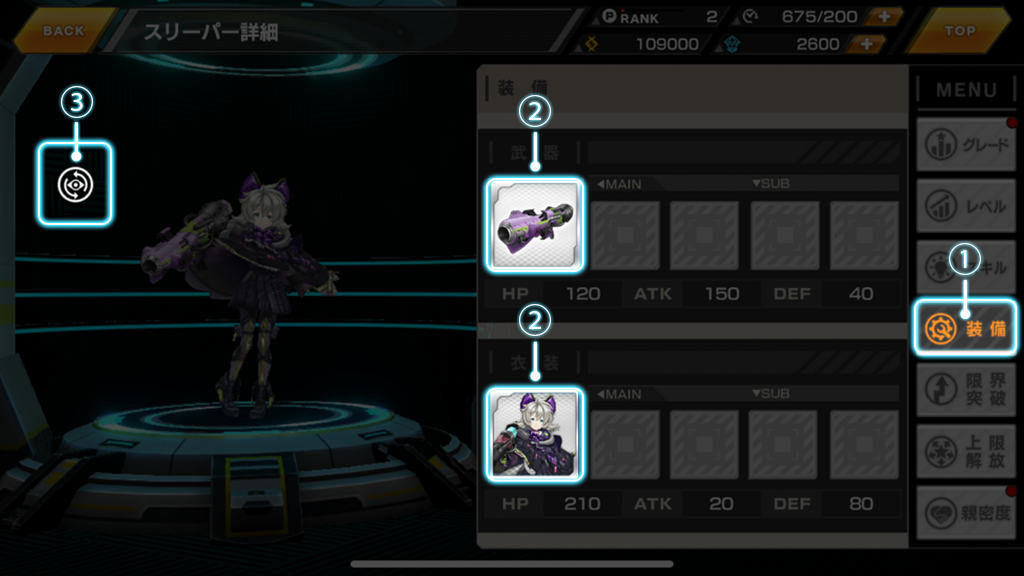Return to TOP screen button
Screen dimensions: 1024x576
coord(959,31)
